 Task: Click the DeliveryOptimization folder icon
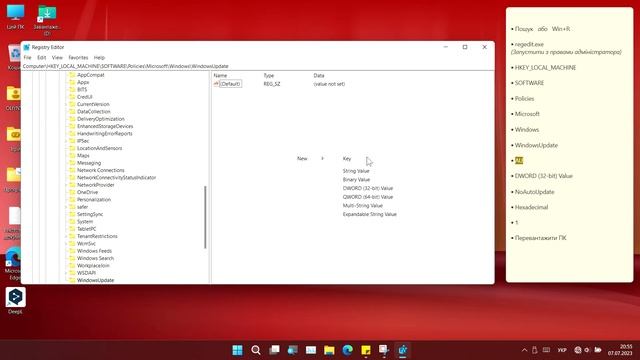(73, 119)
